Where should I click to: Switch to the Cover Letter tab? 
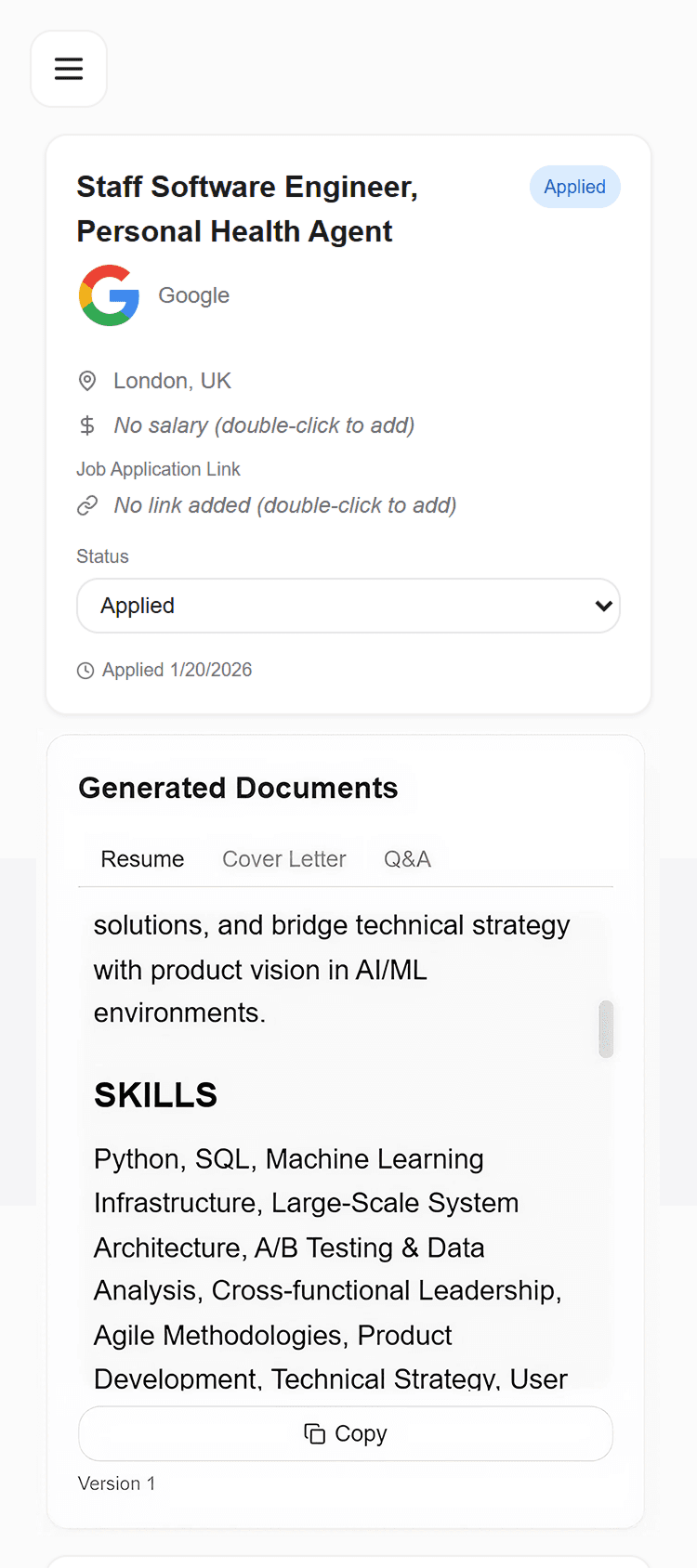[x=283, y=859]
